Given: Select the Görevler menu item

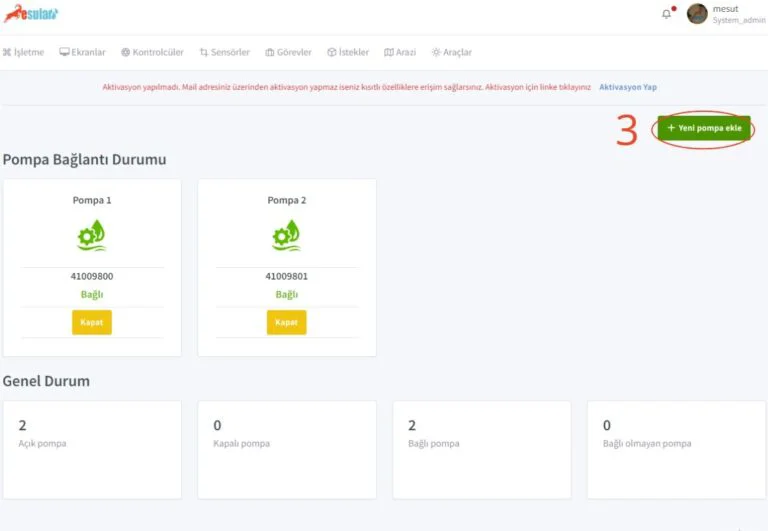Looking at the screenshot, I should click(x=288, y=52).
